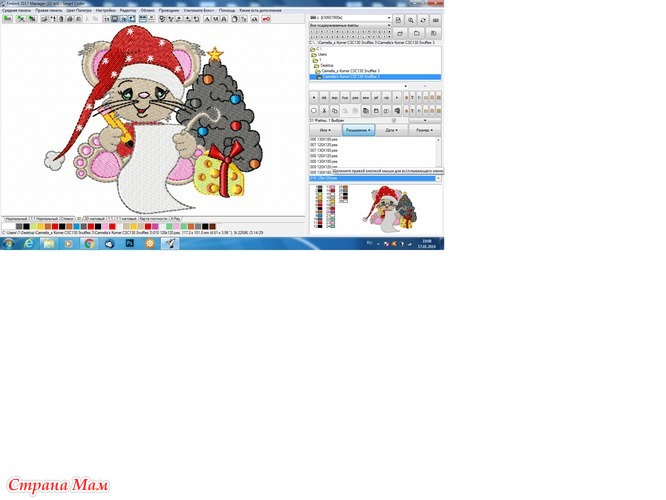Open the Правая панель menu

point(48,10)
